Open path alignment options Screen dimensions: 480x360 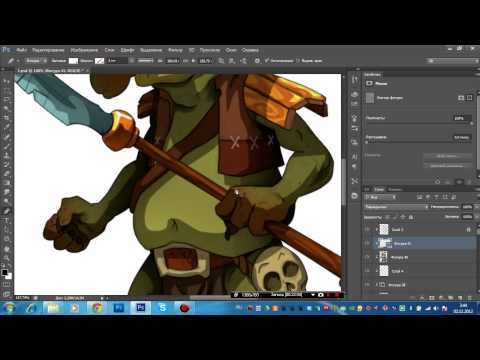[x=232, y=61]
